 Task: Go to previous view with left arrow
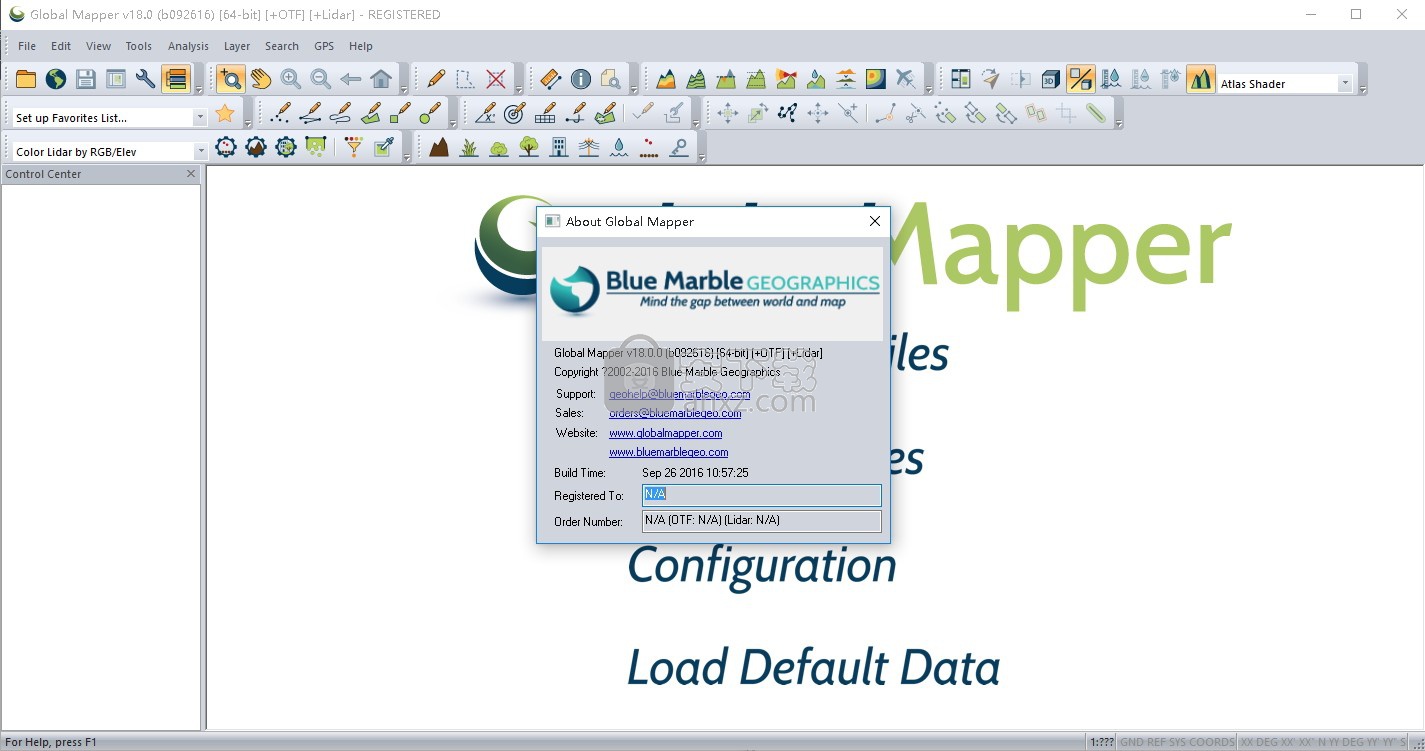coord(351,79)
